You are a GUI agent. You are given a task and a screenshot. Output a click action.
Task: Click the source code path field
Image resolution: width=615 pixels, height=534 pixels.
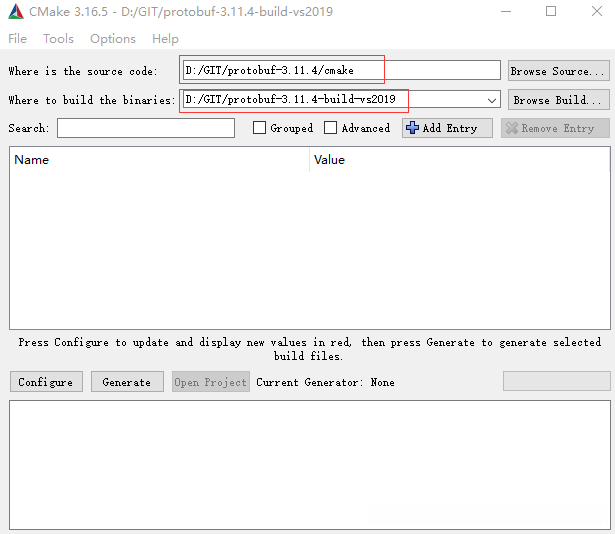pyautogui.click(x=342, y=70)
